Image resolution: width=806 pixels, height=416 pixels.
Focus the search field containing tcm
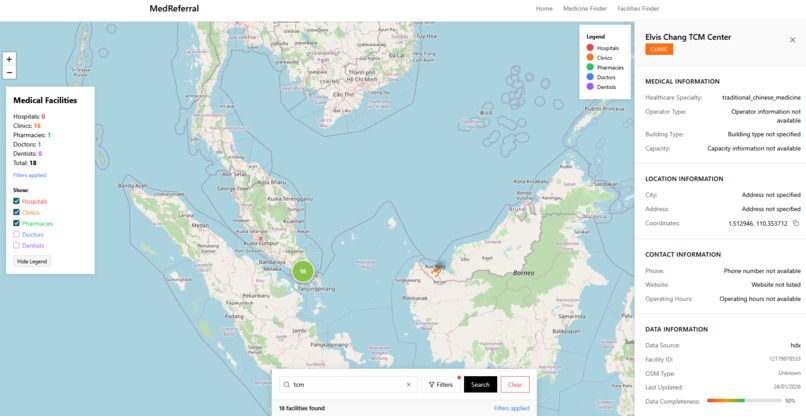[348, 385]
